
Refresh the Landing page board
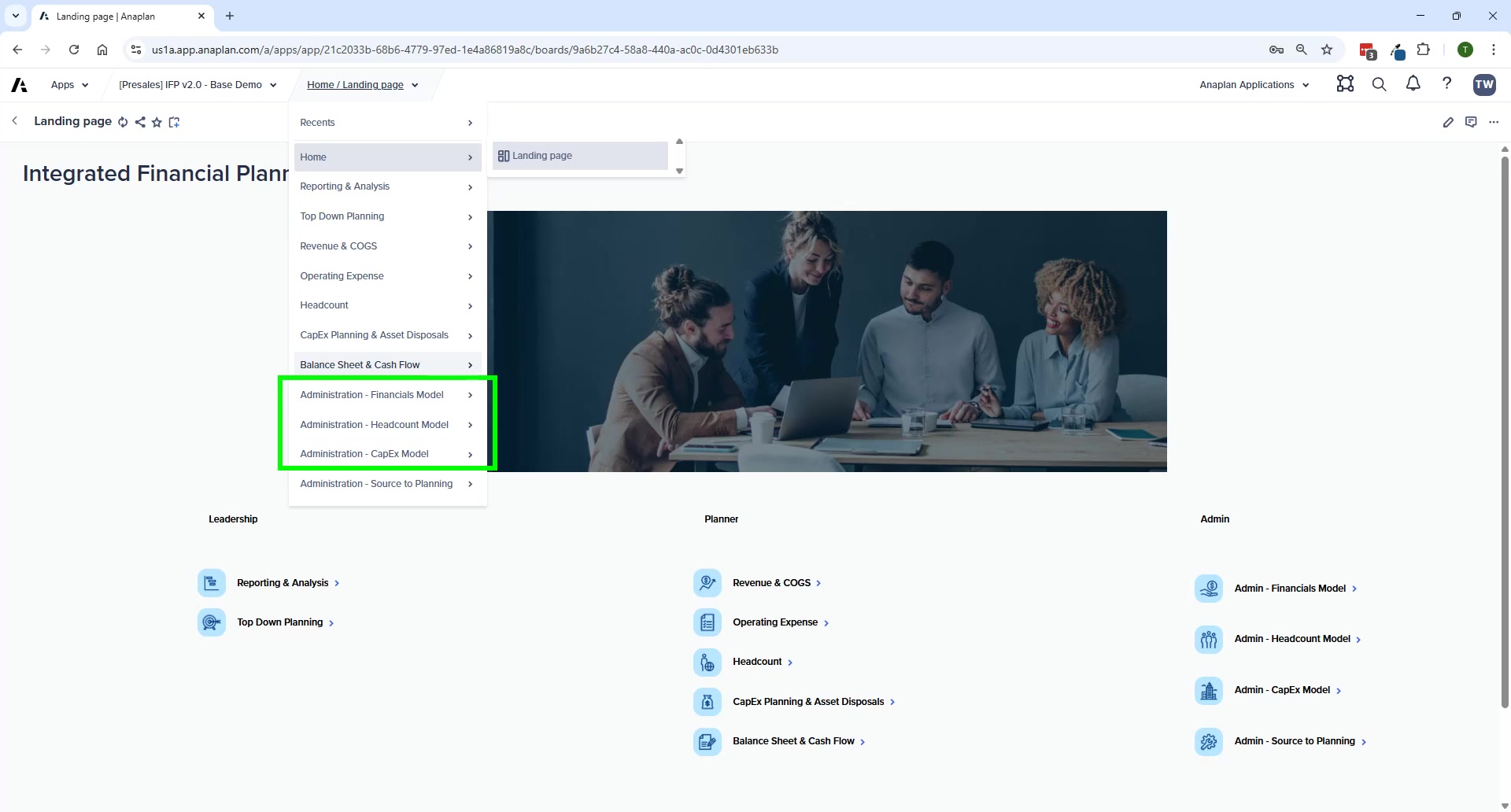123,122
